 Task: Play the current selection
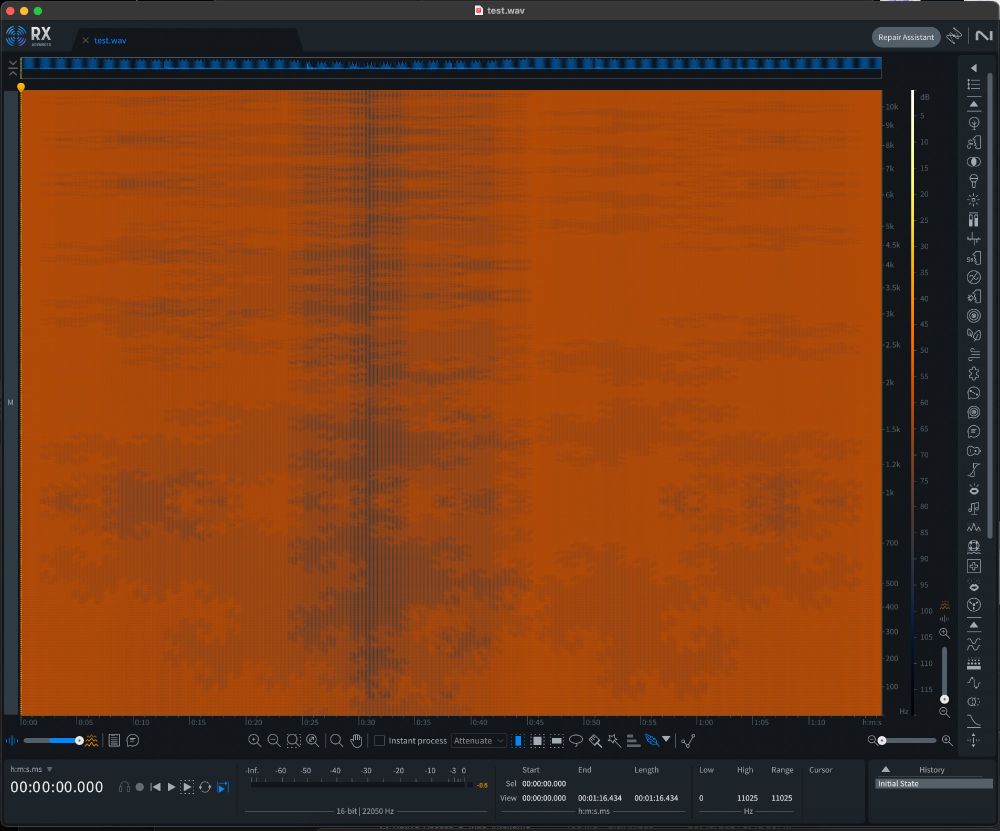point(187,787)
